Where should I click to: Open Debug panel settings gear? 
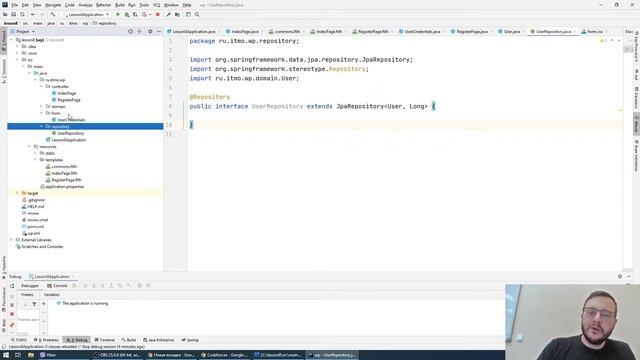click(x=620, y=276)
